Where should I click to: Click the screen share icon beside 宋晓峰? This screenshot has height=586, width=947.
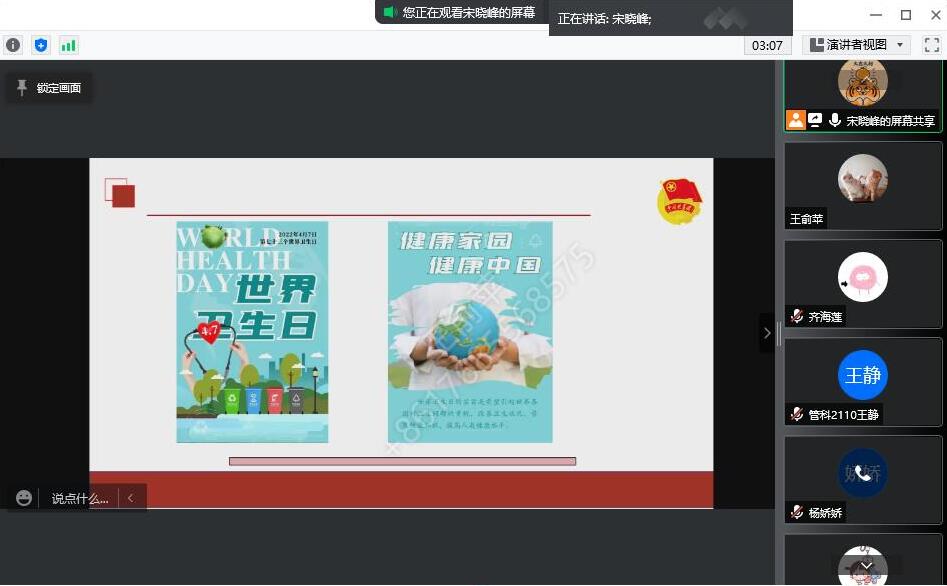[x=815, y=120]
